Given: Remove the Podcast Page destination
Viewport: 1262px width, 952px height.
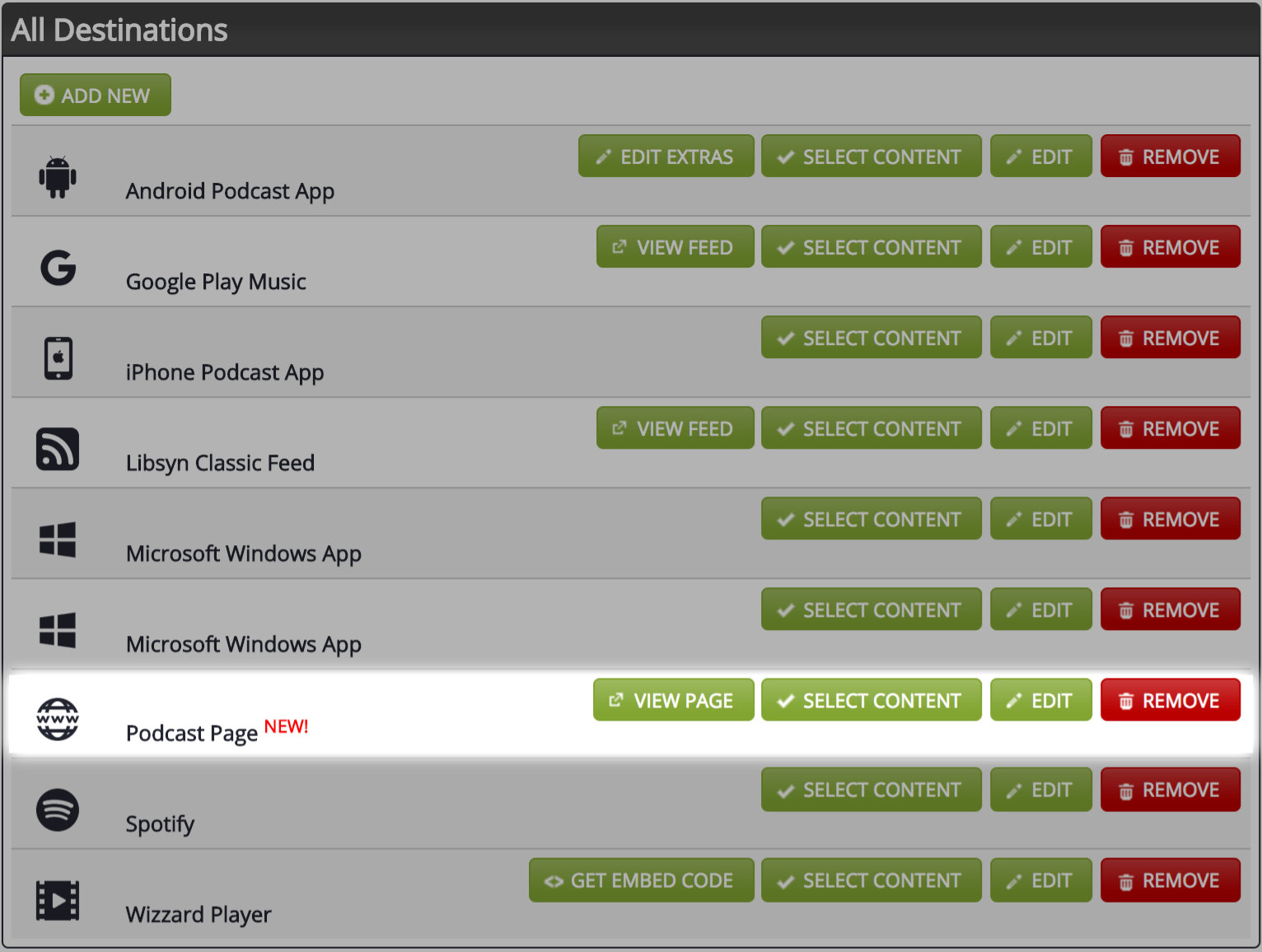Looking at the screenshot, I should coord(1171,699).
